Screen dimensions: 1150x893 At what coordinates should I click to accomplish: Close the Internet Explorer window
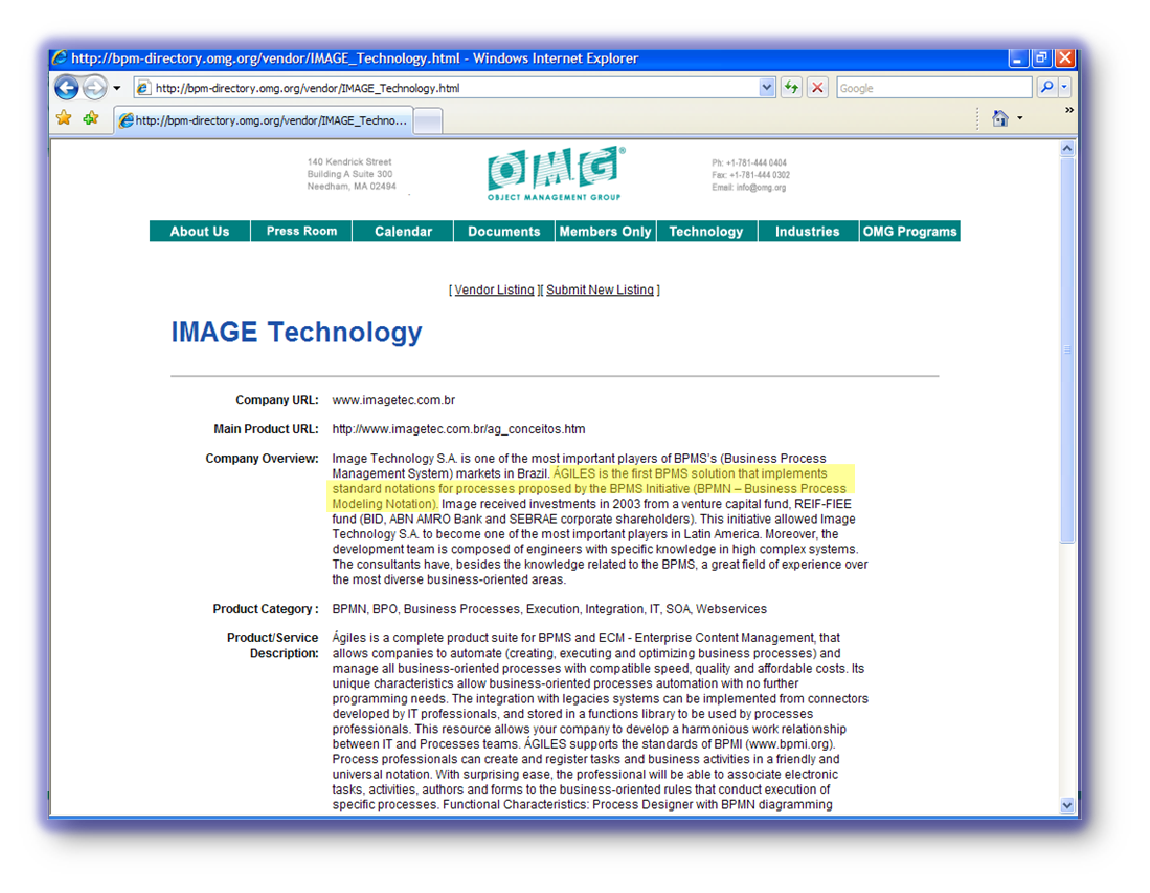coord(1065,58)
